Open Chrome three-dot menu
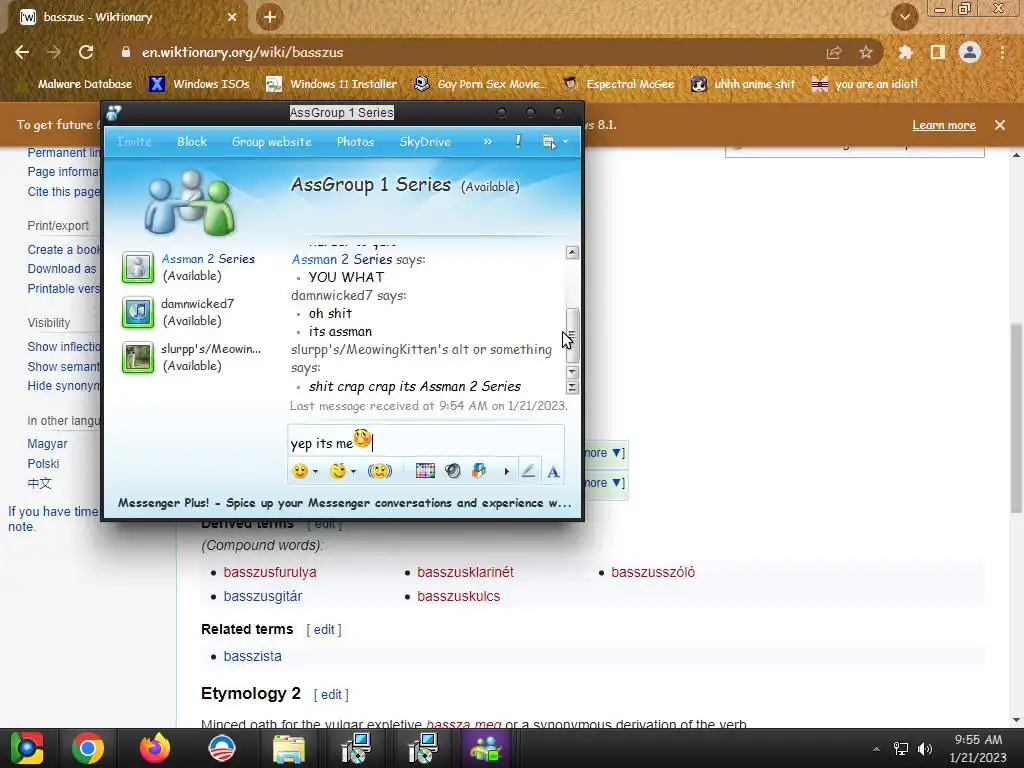Screen dimensions: 1024x768 click(1002, 52)
